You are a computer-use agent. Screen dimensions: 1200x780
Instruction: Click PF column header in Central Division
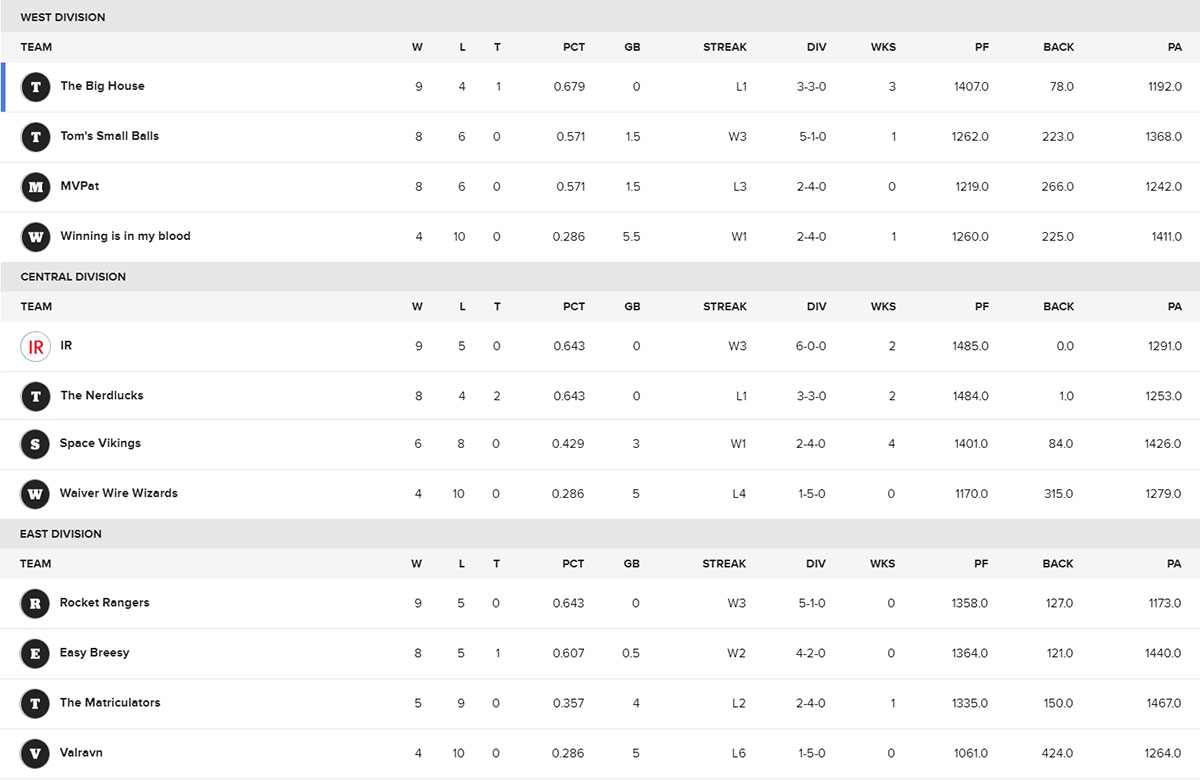point(982,306)
